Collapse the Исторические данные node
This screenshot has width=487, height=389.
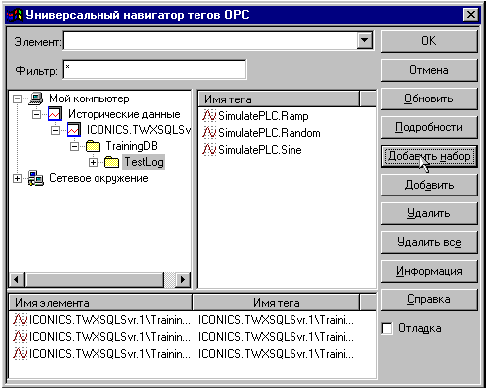pos(36,115)
